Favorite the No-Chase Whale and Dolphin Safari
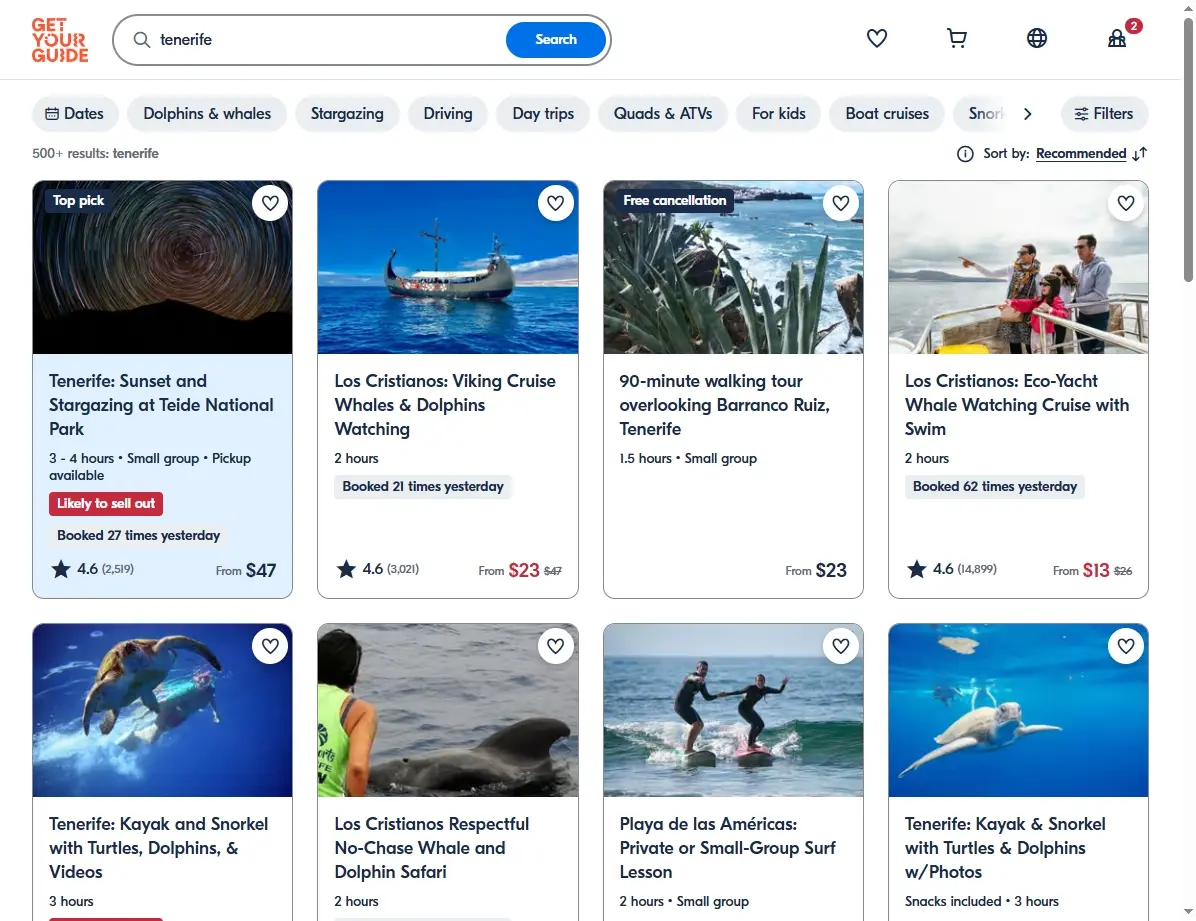The image size is (1196, 921). (555, 646)
